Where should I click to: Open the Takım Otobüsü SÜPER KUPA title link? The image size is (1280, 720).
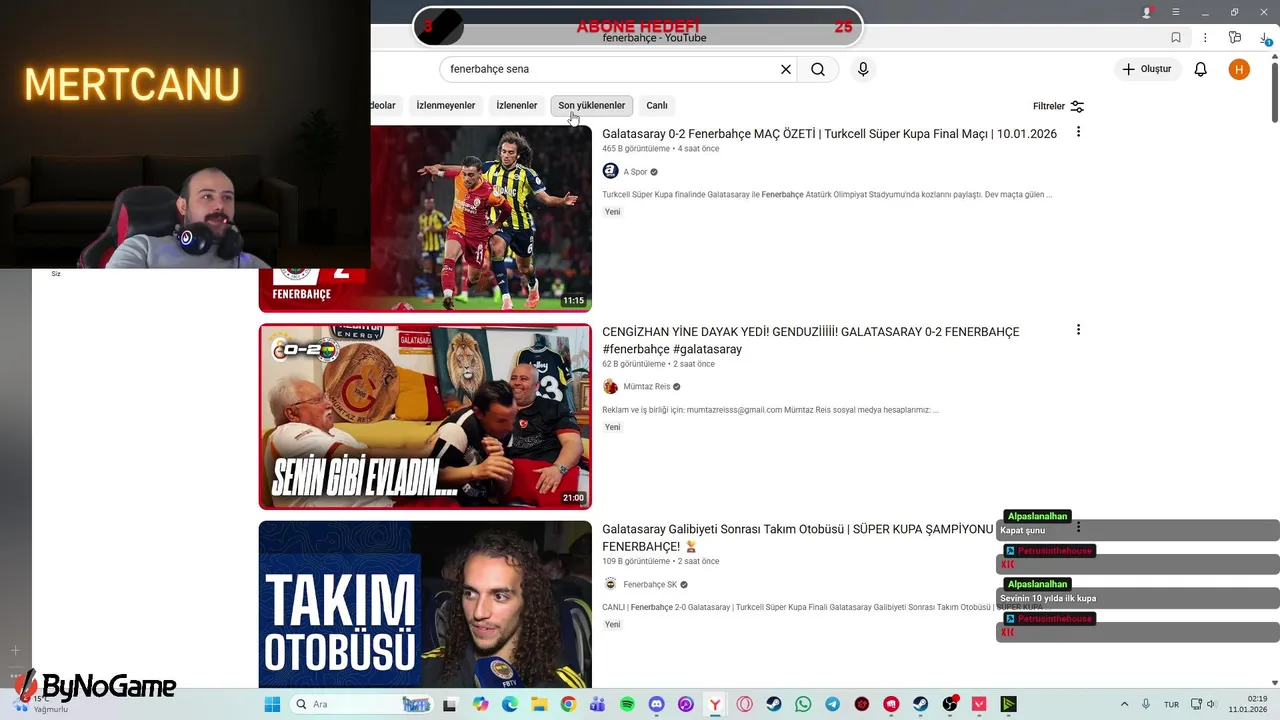coord(797,538)
